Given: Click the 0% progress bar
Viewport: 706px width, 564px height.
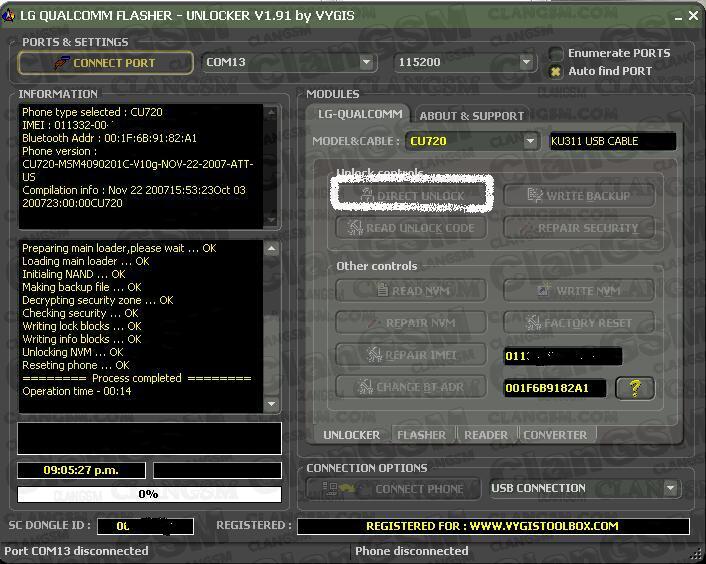Looking at the screenshot, I should tap(149, 494).
